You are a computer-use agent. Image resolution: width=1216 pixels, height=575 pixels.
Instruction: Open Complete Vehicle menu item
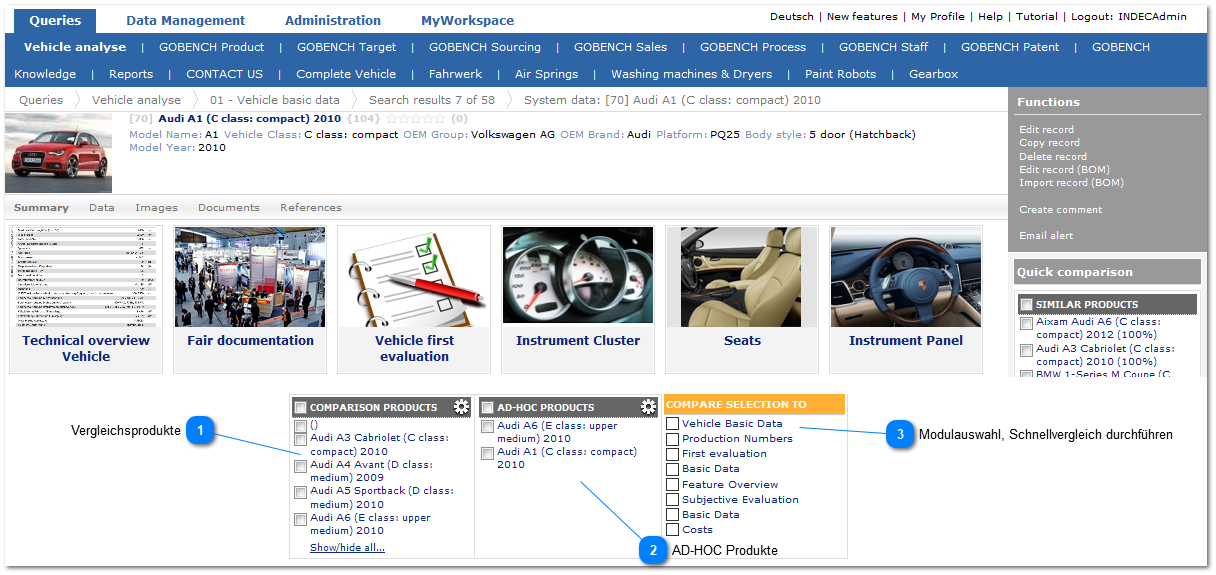click(346, 74)
